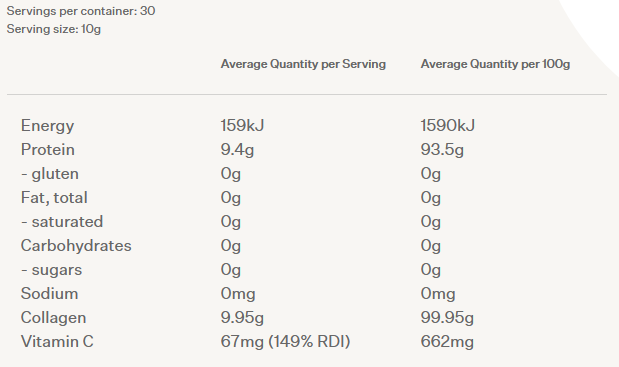This screenshot has width=619, height=367.
Task: Click the Fat, total row label
Action: tap(54, 198)
